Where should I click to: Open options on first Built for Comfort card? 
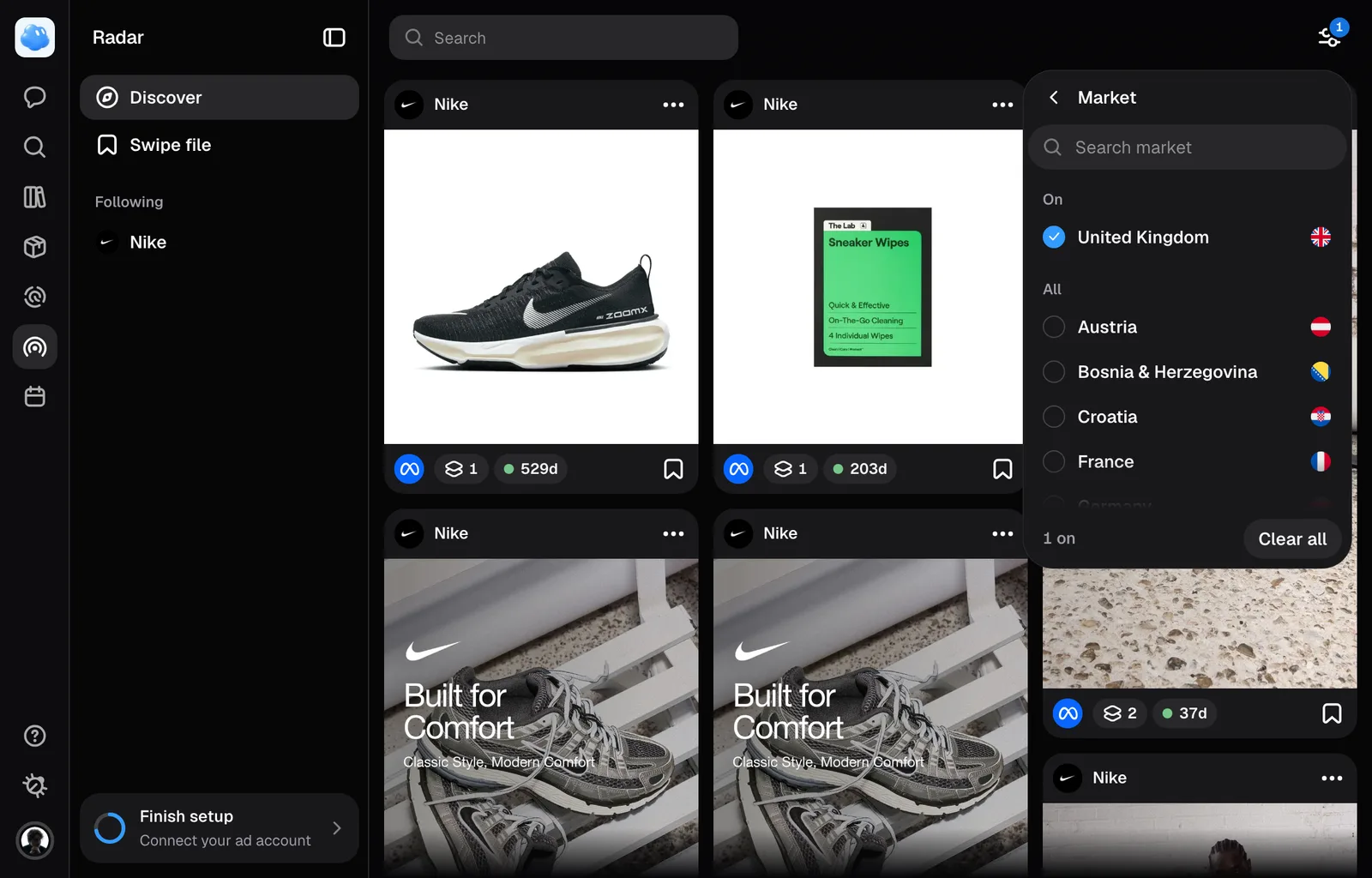coord(673,533)
